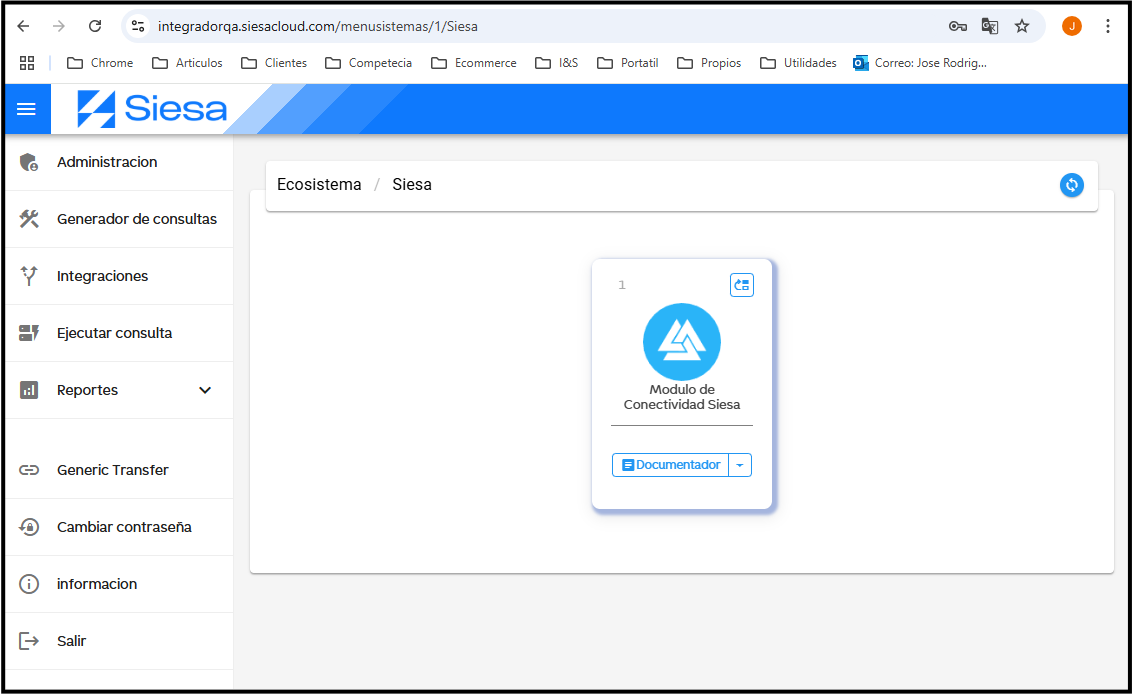This screenshot has height=695, width=1132.
Task: Click the hamburger menu icon in header
Action: 27,109
